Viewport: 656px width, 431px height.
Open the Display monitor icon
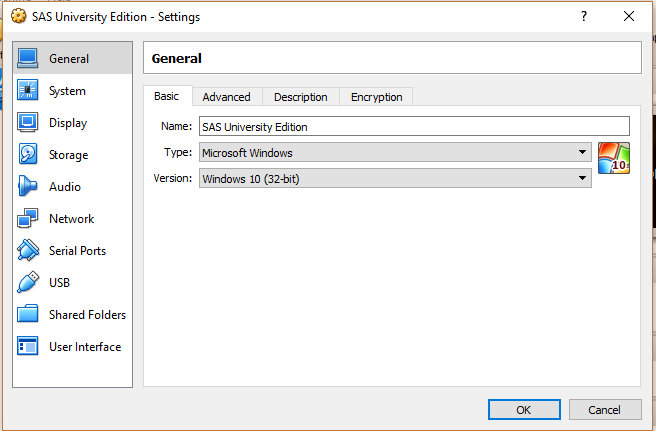click(28, 123)
